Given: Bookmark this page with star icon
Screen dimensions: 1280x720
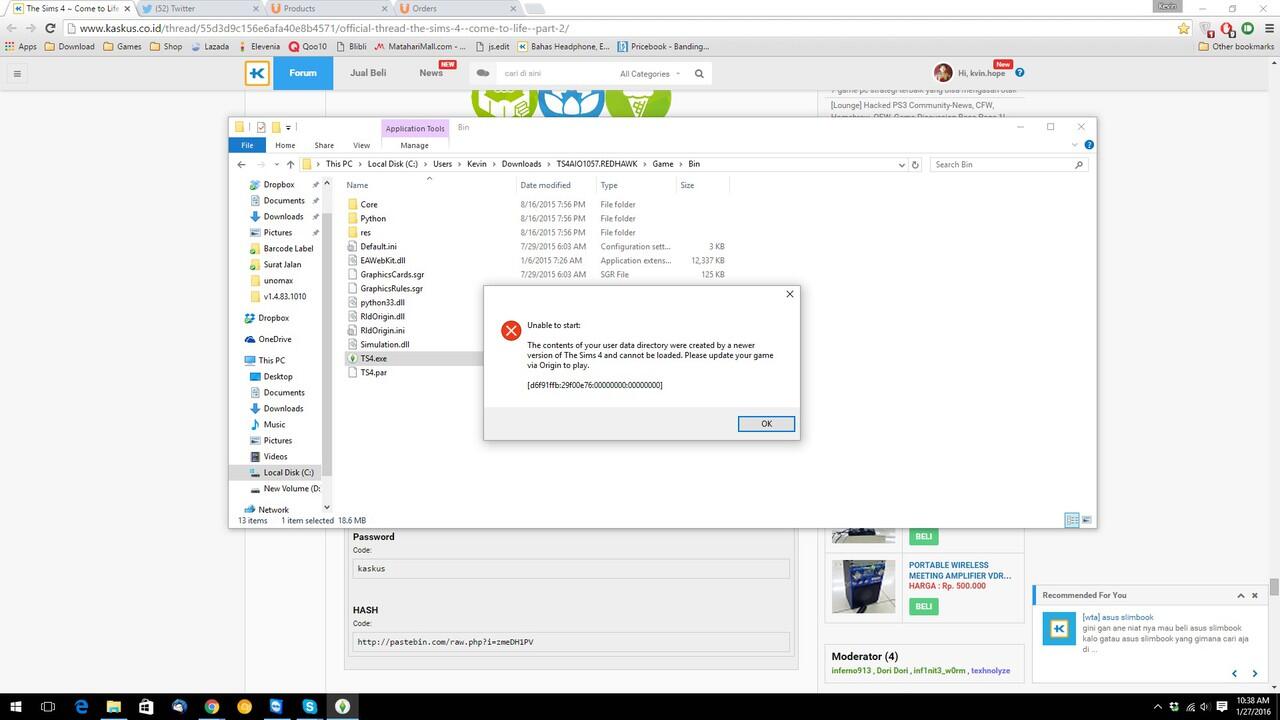Looking at the screenshot, I should coord(1184,28).
